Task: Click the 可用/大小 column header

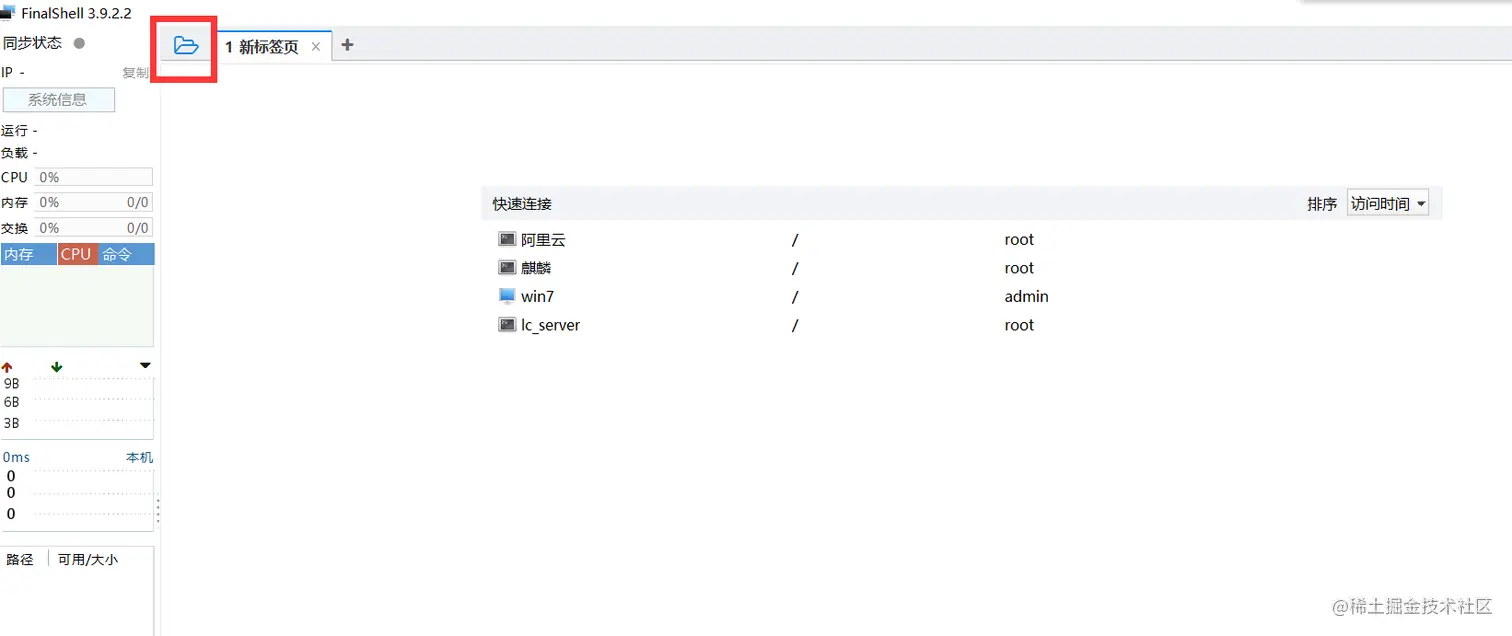Action: click(x=88, y=560)
